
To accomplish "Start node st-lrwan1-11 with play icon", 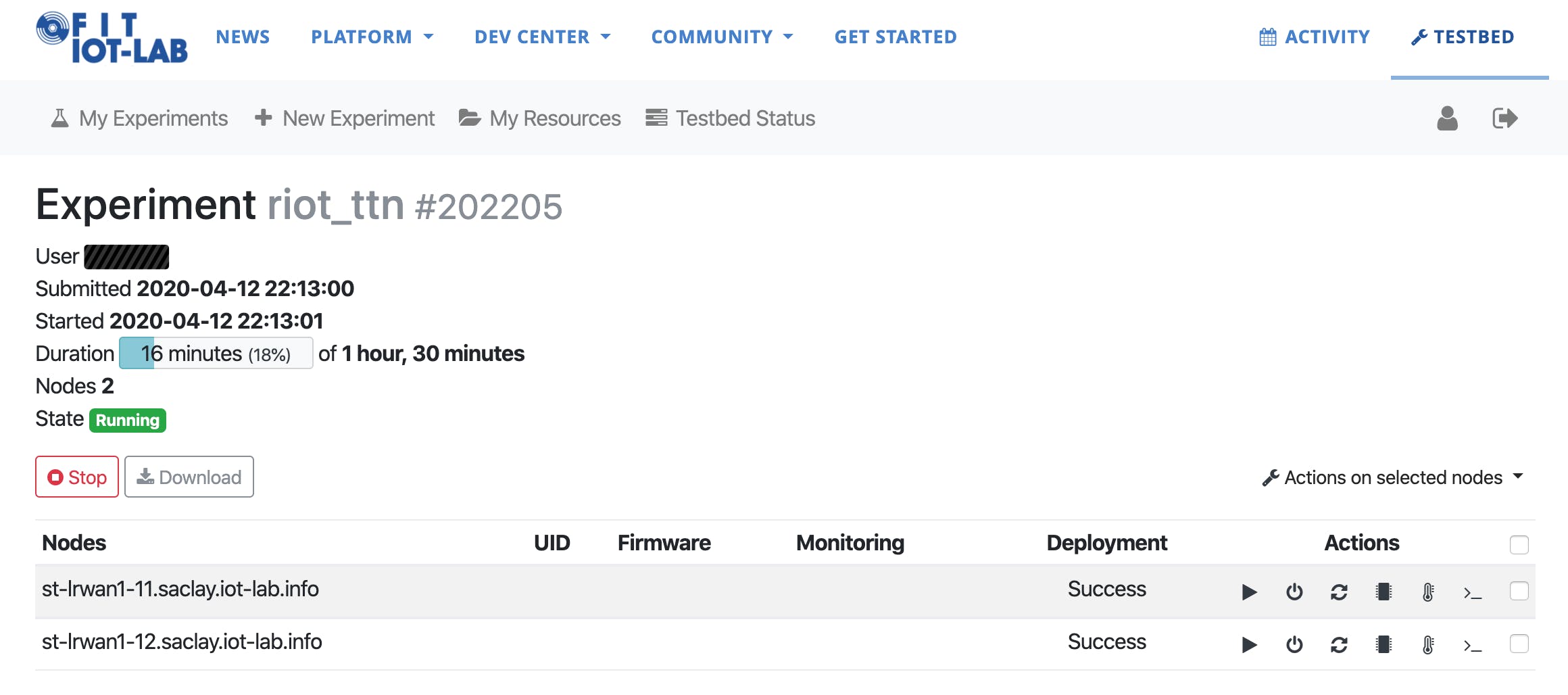I will (1249, 592).
